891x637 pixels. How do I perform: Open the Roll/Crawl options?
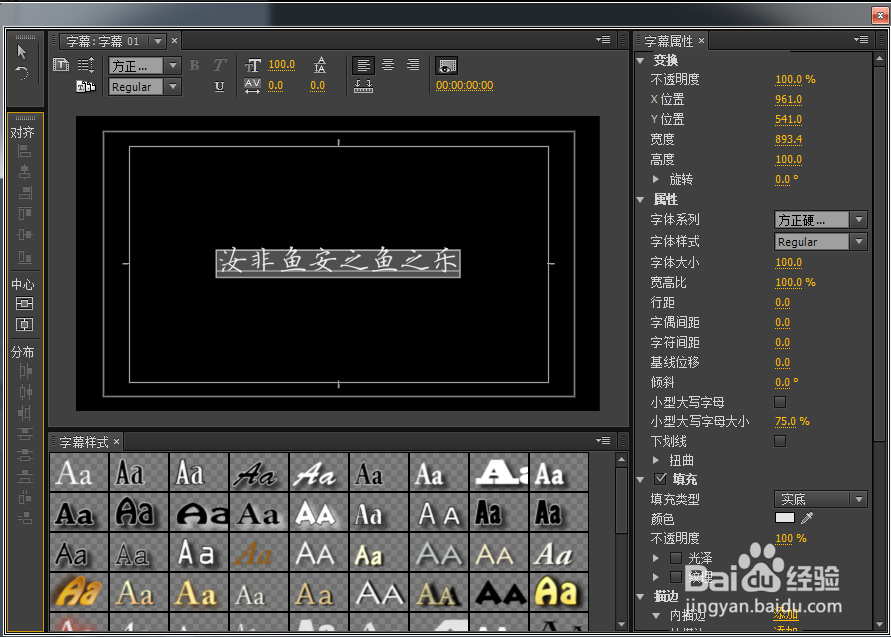86,65
